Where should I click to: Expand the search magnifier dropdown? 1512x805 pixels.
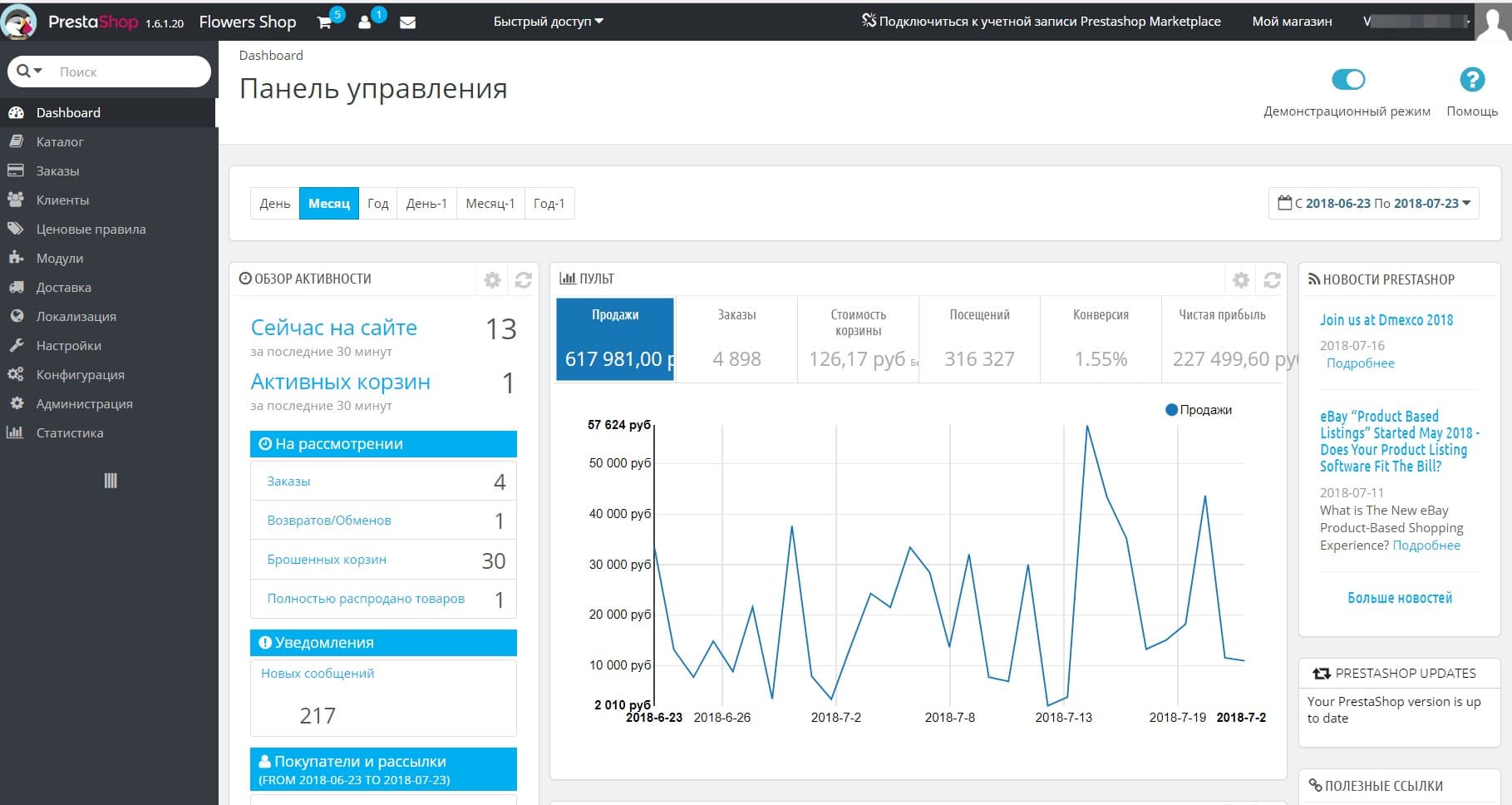pyautogui.click(x=30, y=72)
